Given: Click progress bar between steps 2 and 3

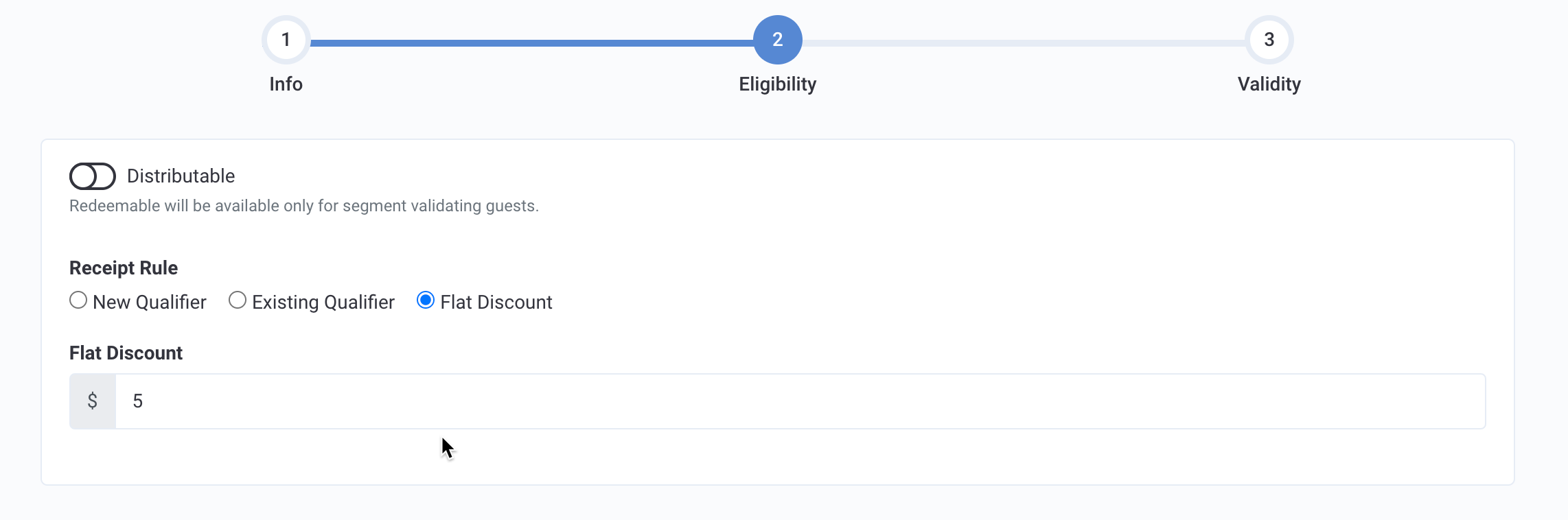Looking at the screenshot, I should pyautogui.click(x=1024, y=43).
